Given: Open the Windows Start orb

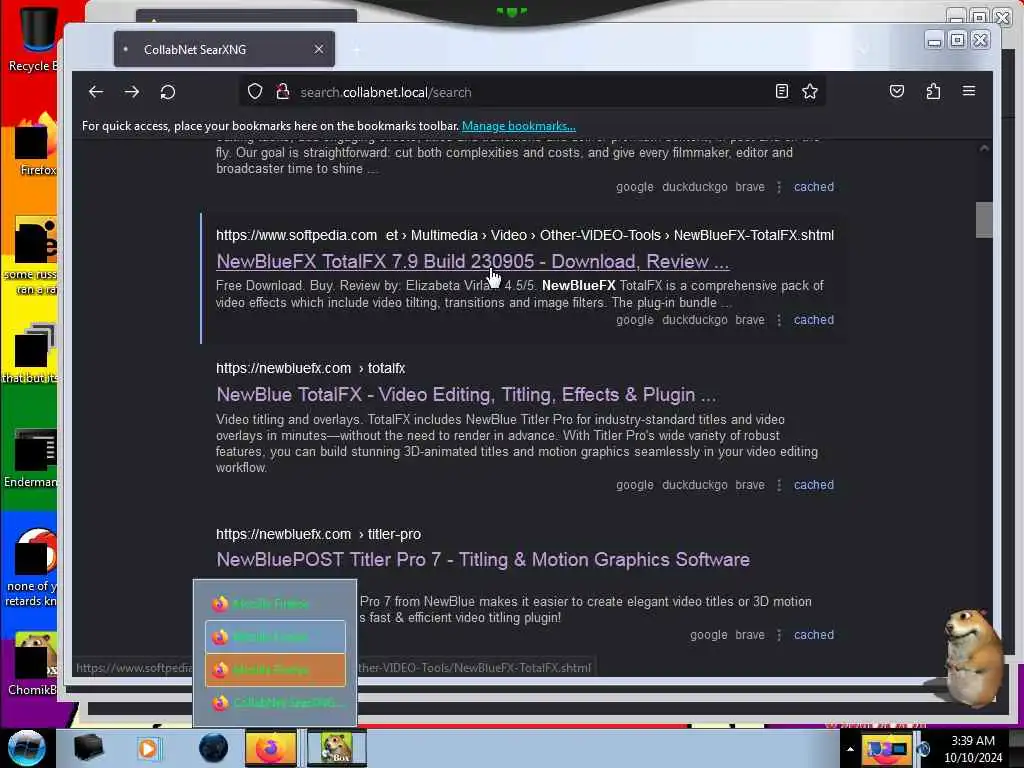Looking at the screenshot, I should click(x=27, y=748).
